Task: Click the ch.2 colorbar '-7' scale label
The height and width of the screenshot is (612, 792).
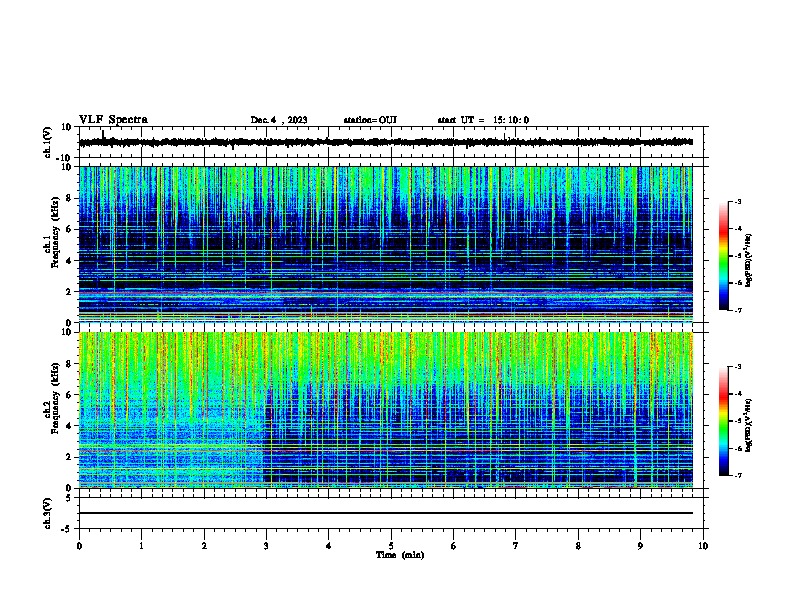Action: (737, 475)
